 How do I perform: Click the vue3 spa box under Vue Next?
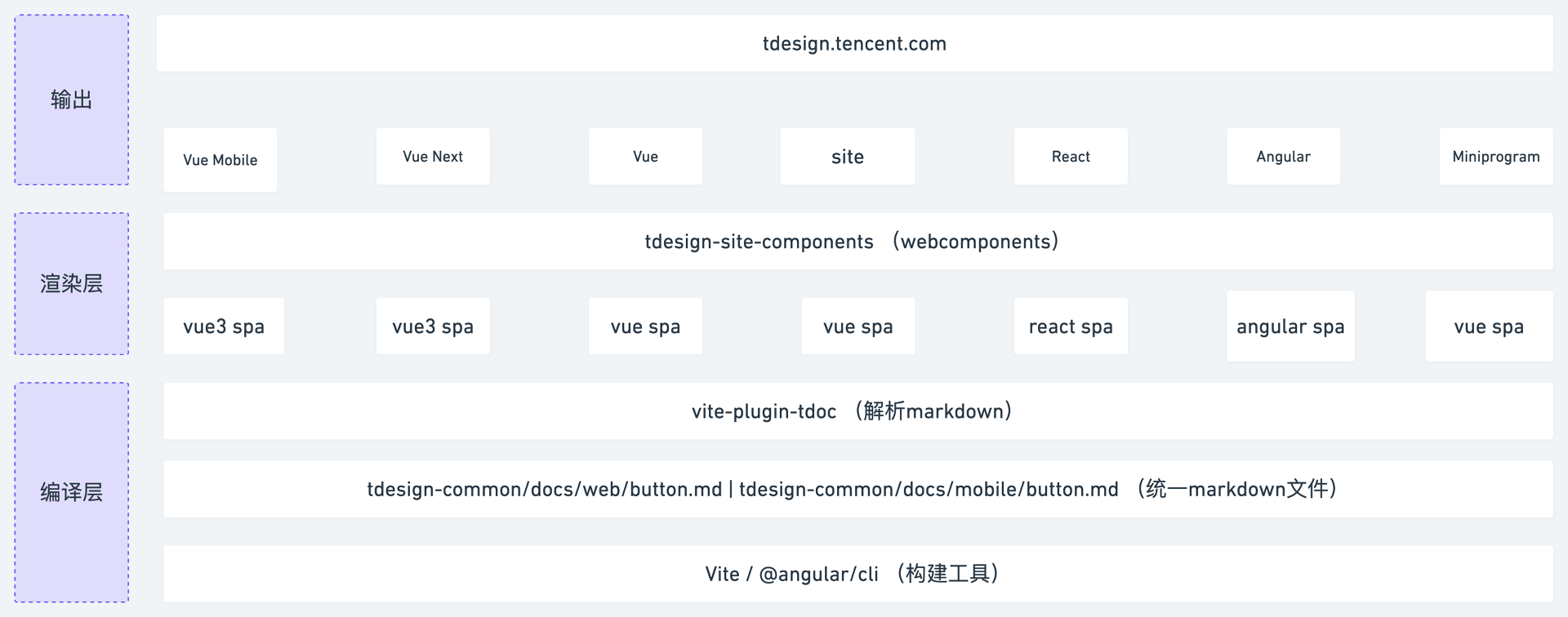click(x=433, y=326)
